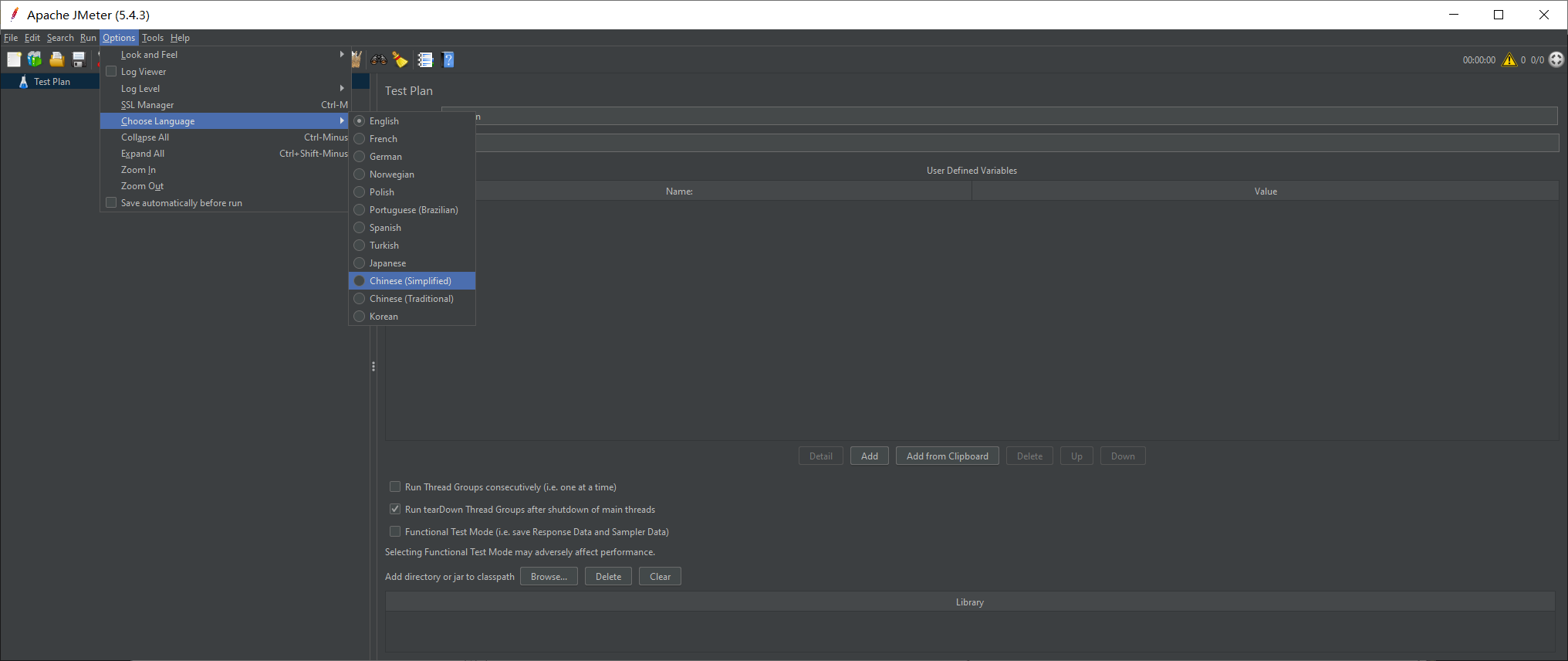The image size is (1568, 661).
Task: Open the Search menu
Action: pos(60,38)
